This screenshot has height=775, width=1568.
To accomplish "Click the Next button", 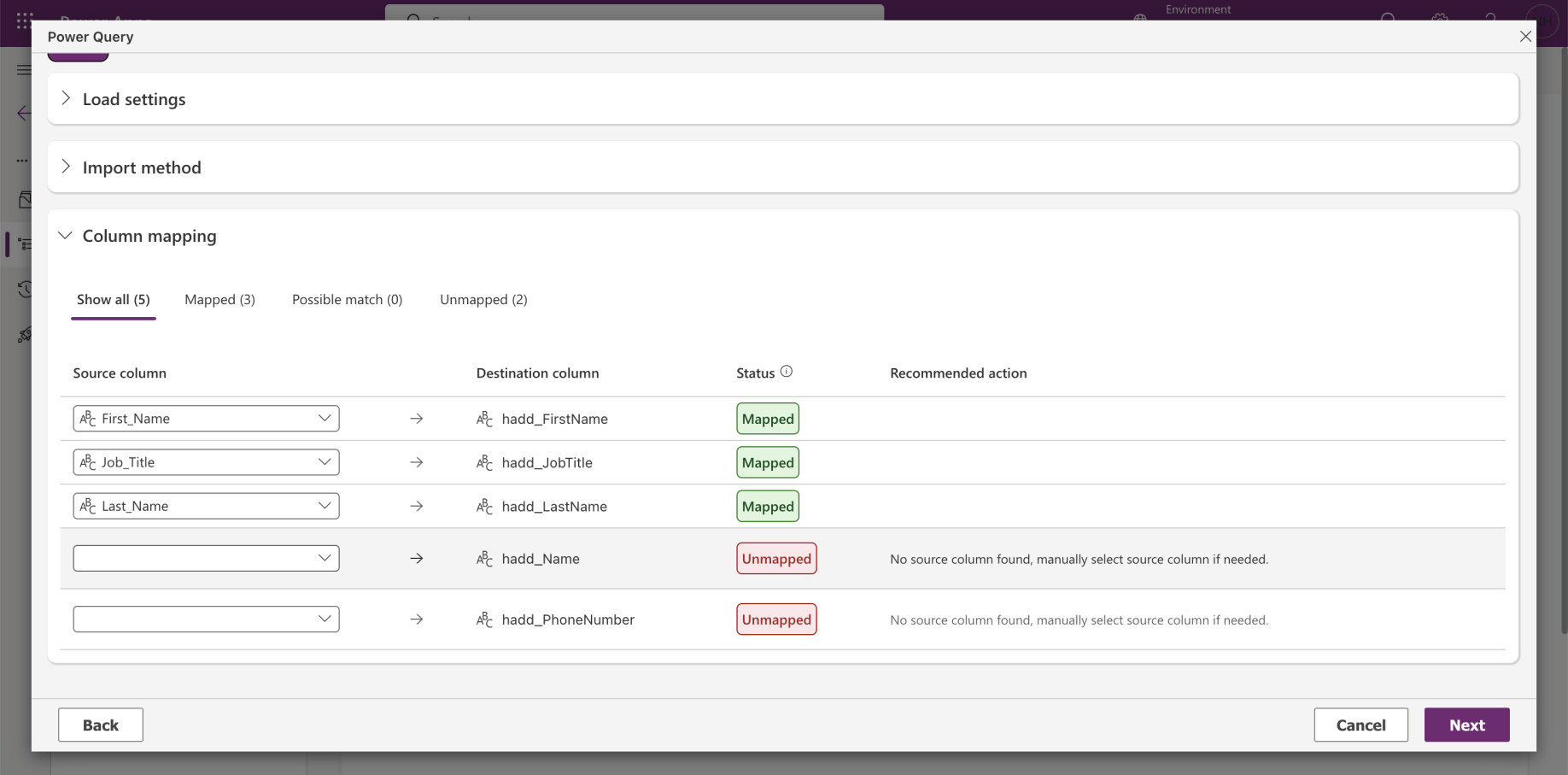I will pyautogui.click(x=1466, y=725).
